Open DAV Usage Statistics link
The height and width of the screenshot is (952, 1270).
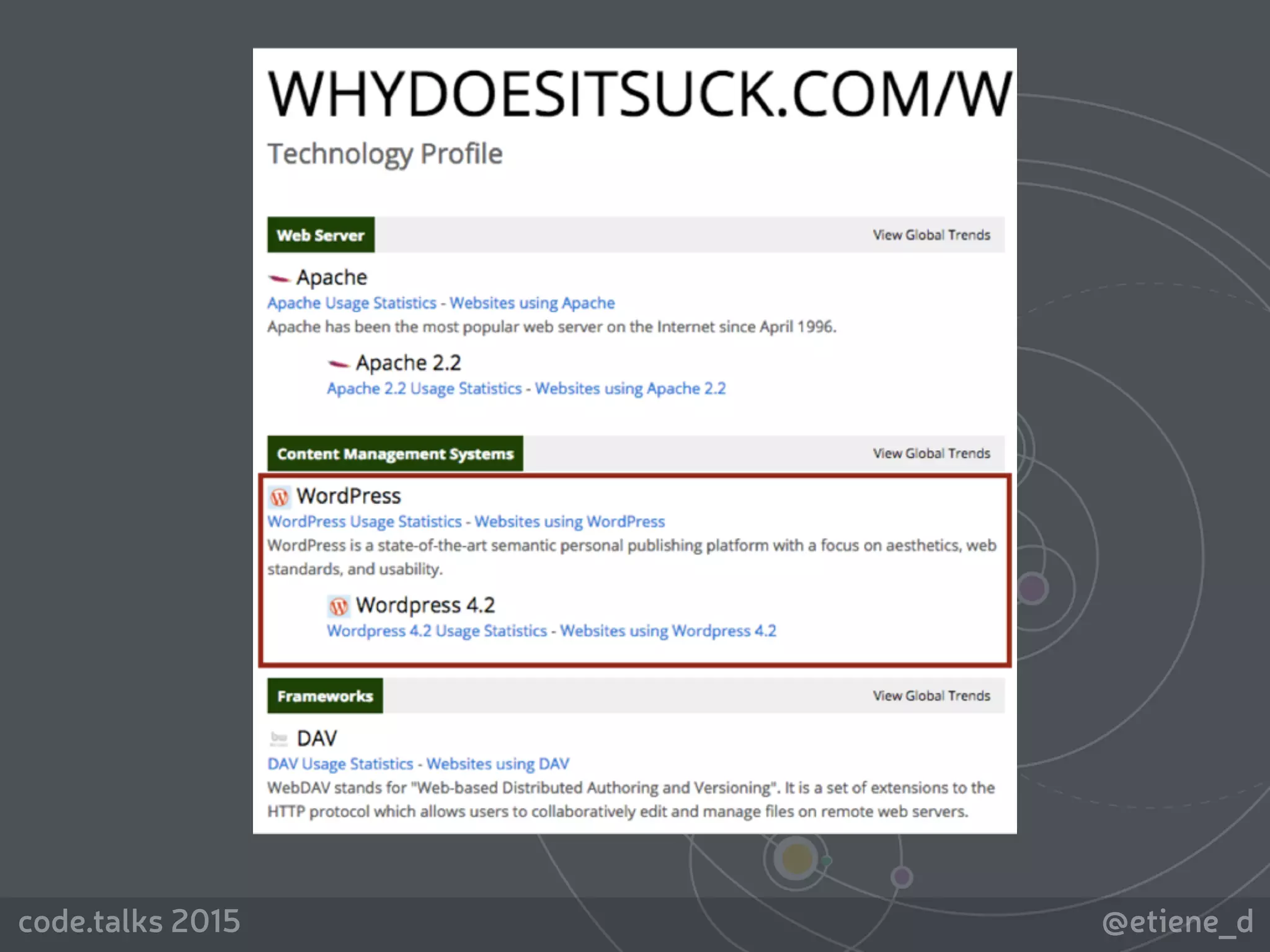[340, 764]
